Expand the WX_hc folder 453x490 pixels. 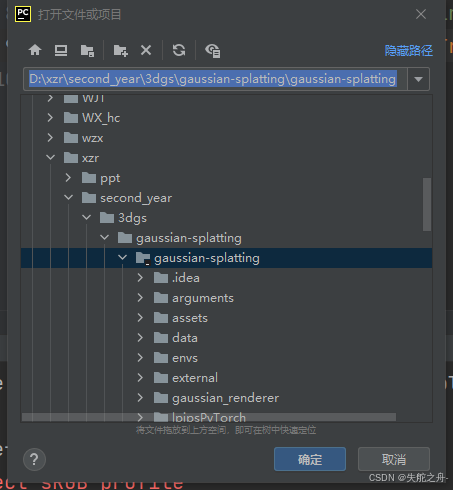(x=50, y=118)
